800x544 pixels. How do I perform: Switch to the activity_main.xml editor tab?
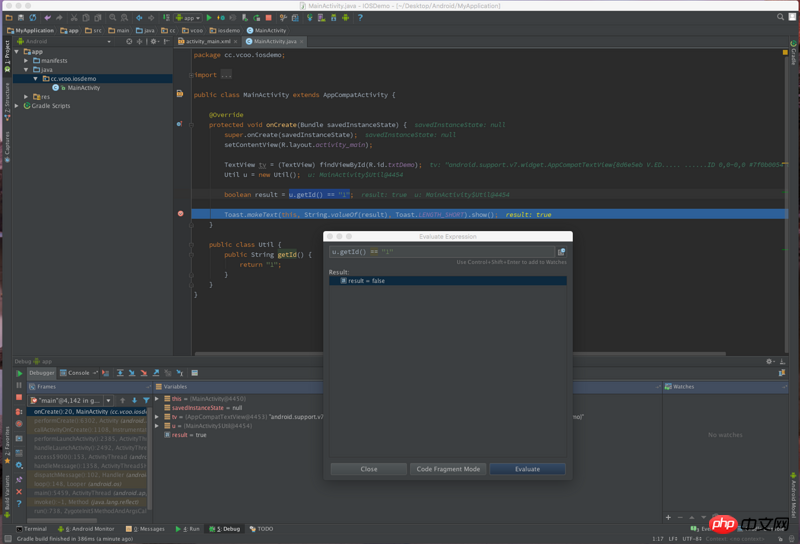[x=208, y=42]
